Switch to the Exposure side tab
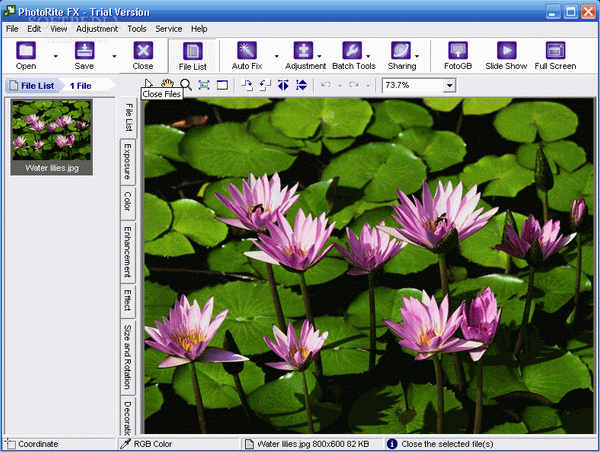This screenshot has width=600, height=452. coord(128,162)
